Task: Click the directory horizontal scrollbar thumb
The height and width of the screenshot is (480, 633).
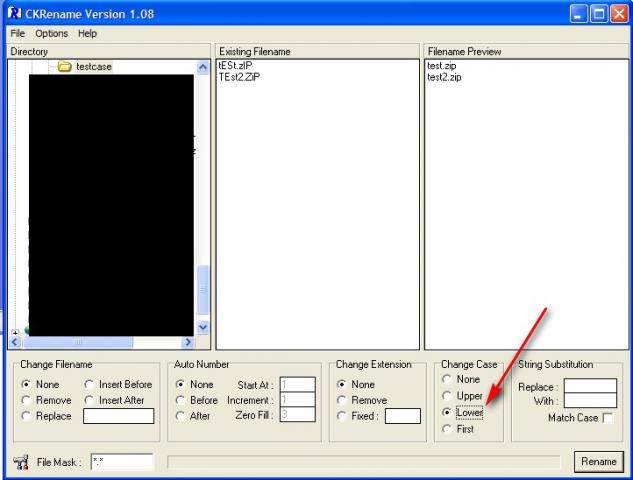Action: pos(78,342)
